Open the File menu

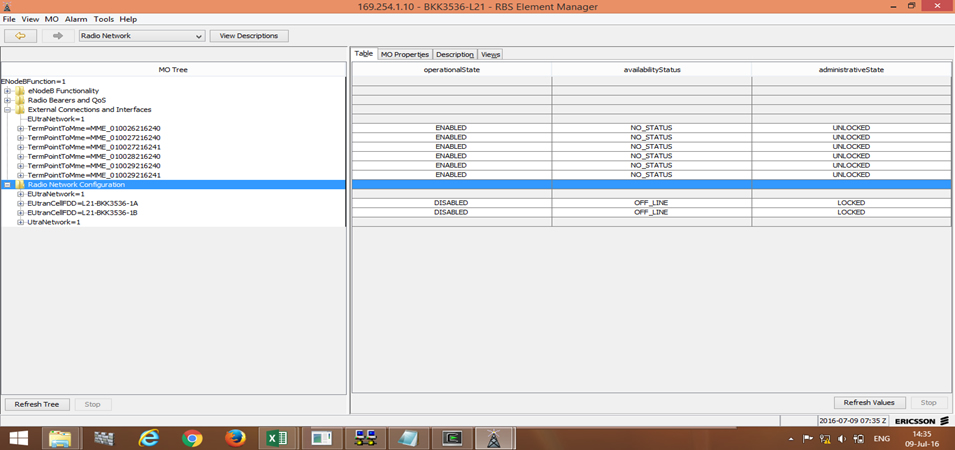pyautogui.click(x=9, y=19)
